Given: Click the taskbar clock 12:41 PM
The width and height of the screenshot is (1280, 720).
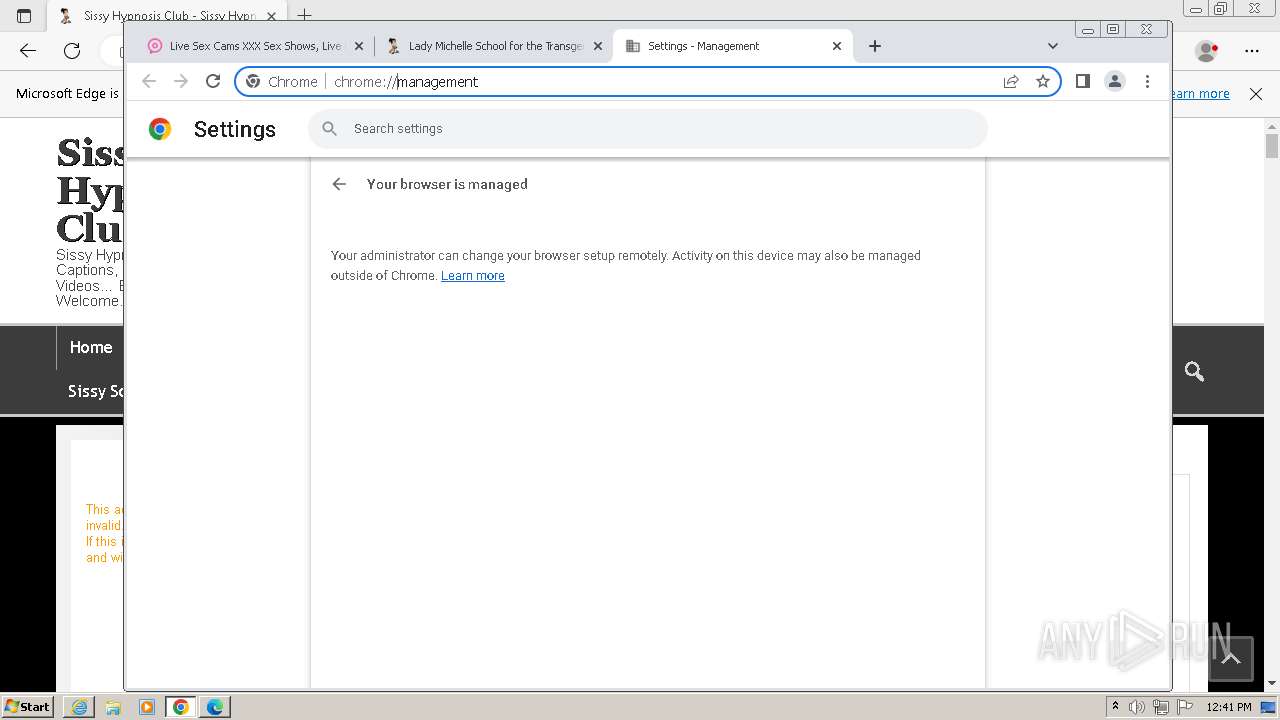Looking at the screenshot, I should point(1229,707).
